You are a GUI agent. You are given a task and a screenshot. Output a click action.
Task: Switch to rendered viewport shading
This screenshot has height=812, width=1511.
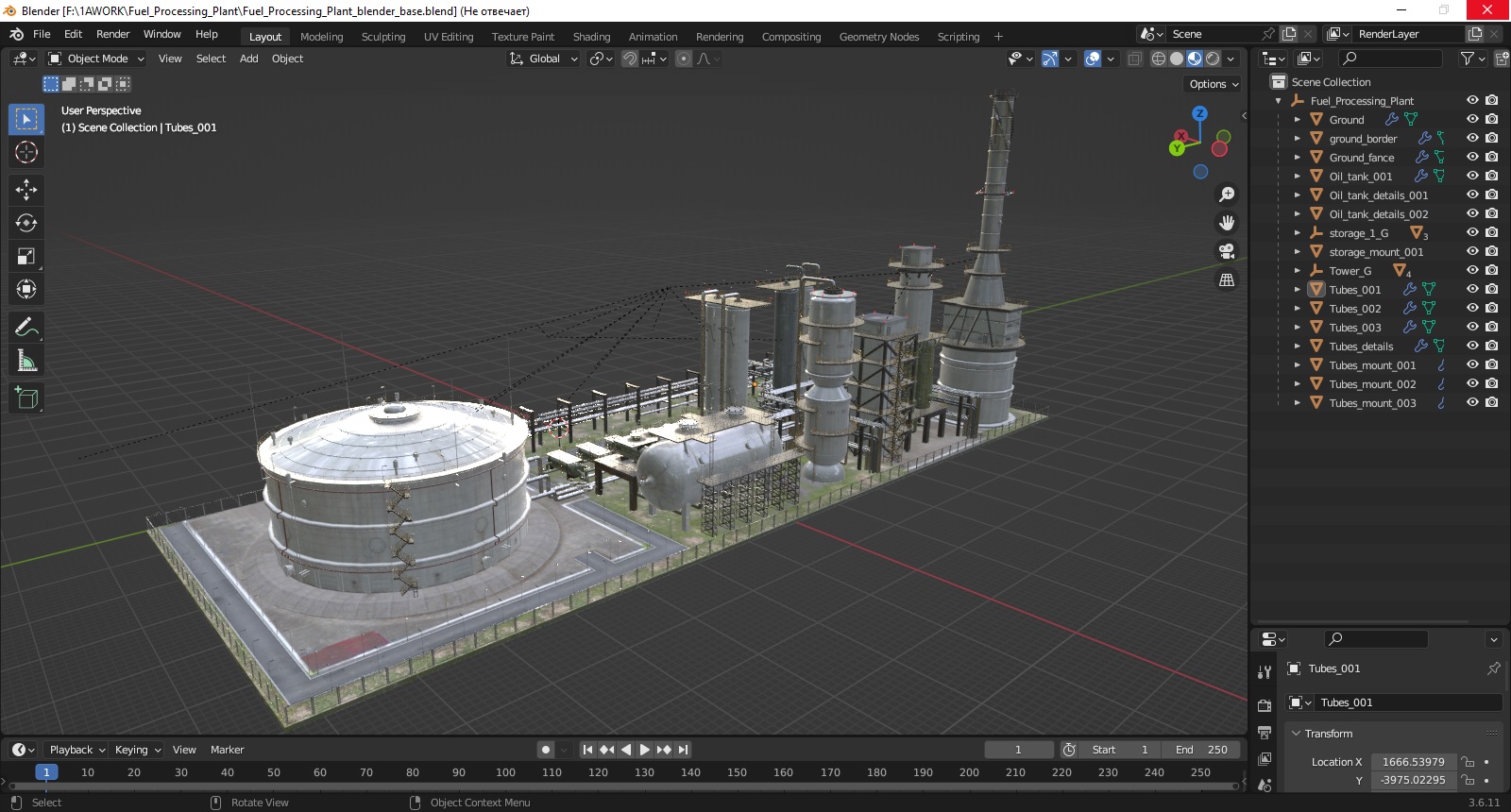click(x=1213, y=59)
